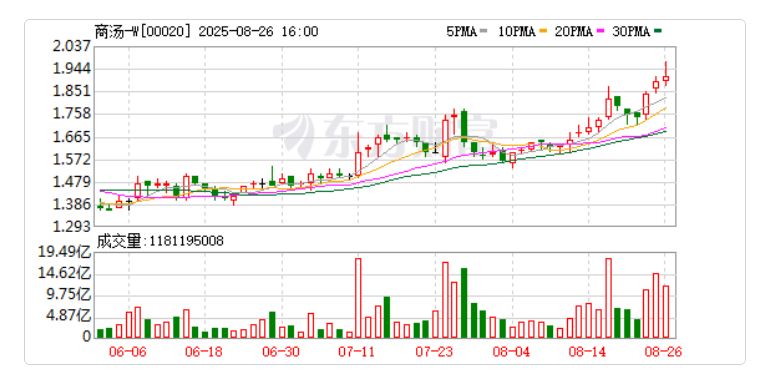Click the 14.62亿 volume axis label
This screenshot has height=390, width=763.
point(65,273)
